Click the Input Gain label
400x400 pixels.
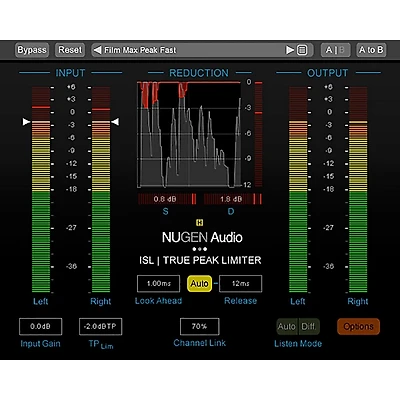point(40,344)
